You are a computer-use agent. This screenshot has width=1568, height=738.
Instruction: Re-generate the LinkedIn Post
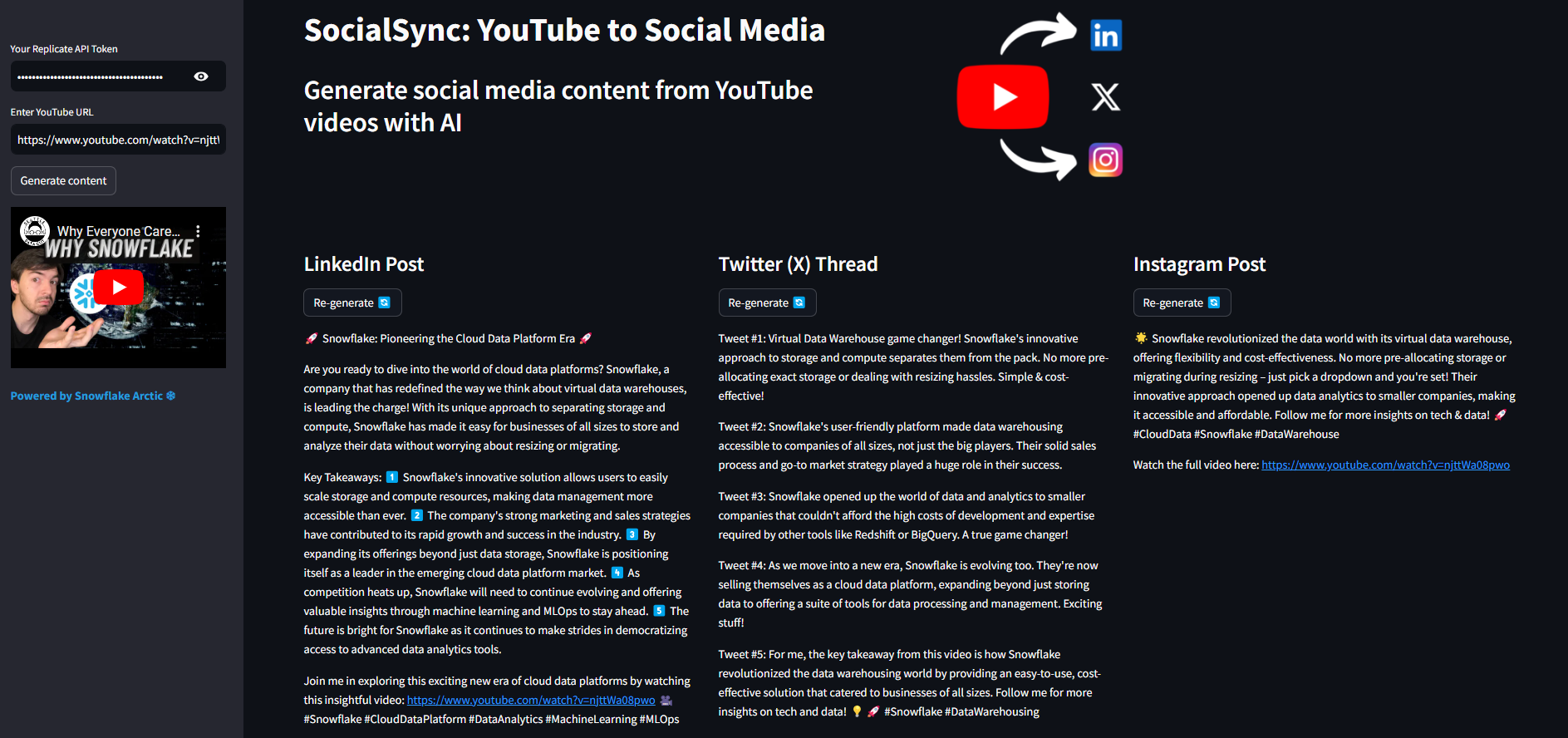tap(352, 303)
